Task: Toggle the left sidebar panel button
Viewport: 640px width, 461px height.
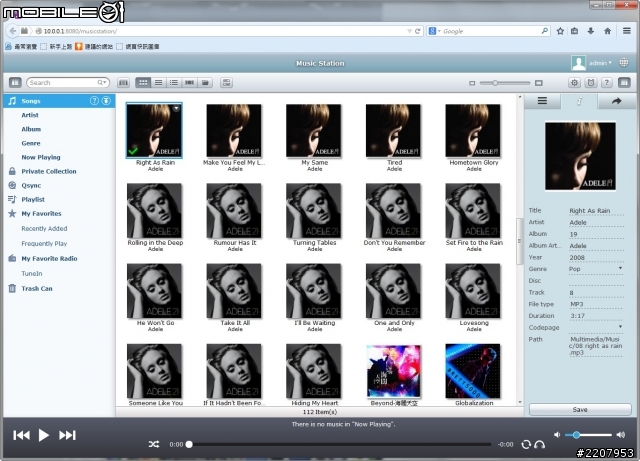Action: [x=15, y=82]
